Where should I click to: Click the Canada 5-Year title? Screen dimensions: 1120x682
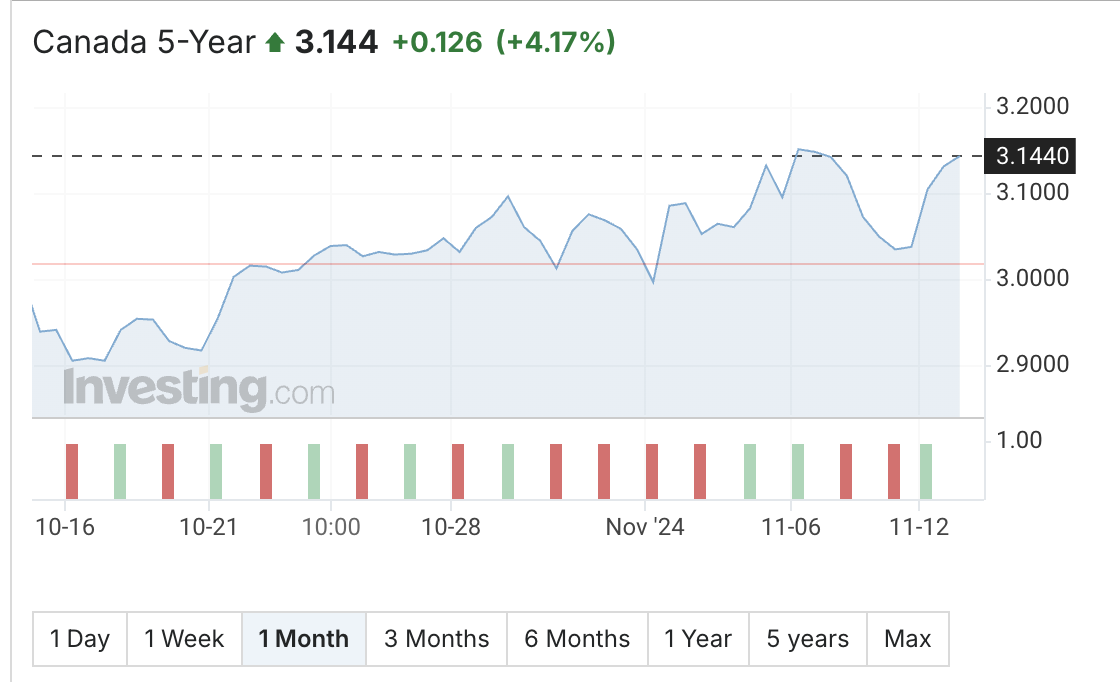click(144, 42)
